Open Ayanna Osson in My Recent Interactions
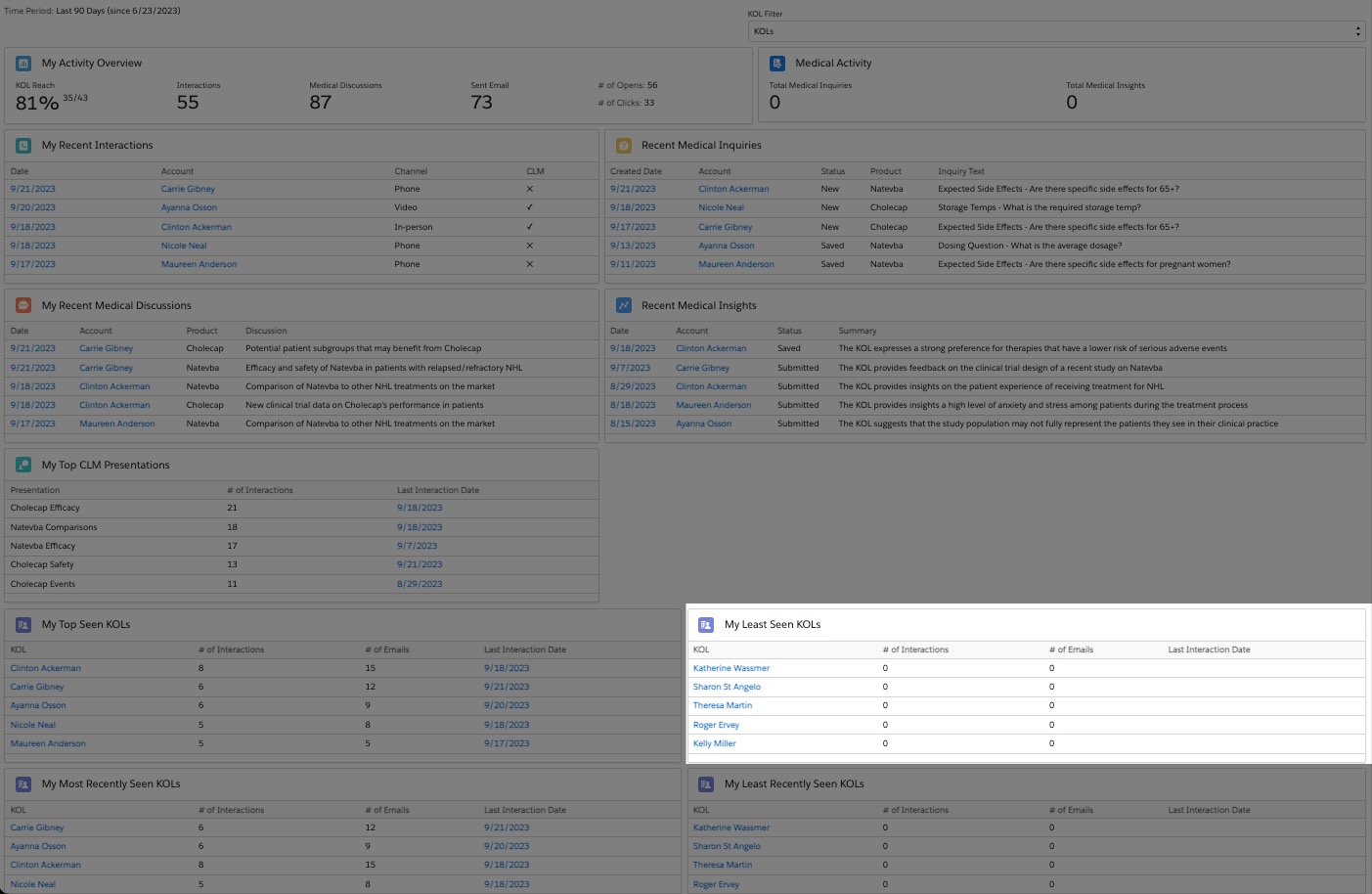 point(189,207)
